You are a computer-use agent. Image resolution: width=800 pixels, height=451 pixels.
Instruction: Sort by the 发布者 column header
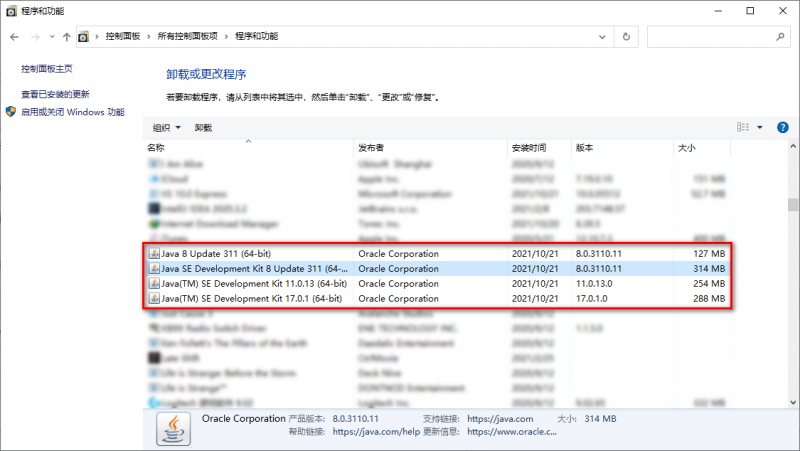(x=430, y=147)
